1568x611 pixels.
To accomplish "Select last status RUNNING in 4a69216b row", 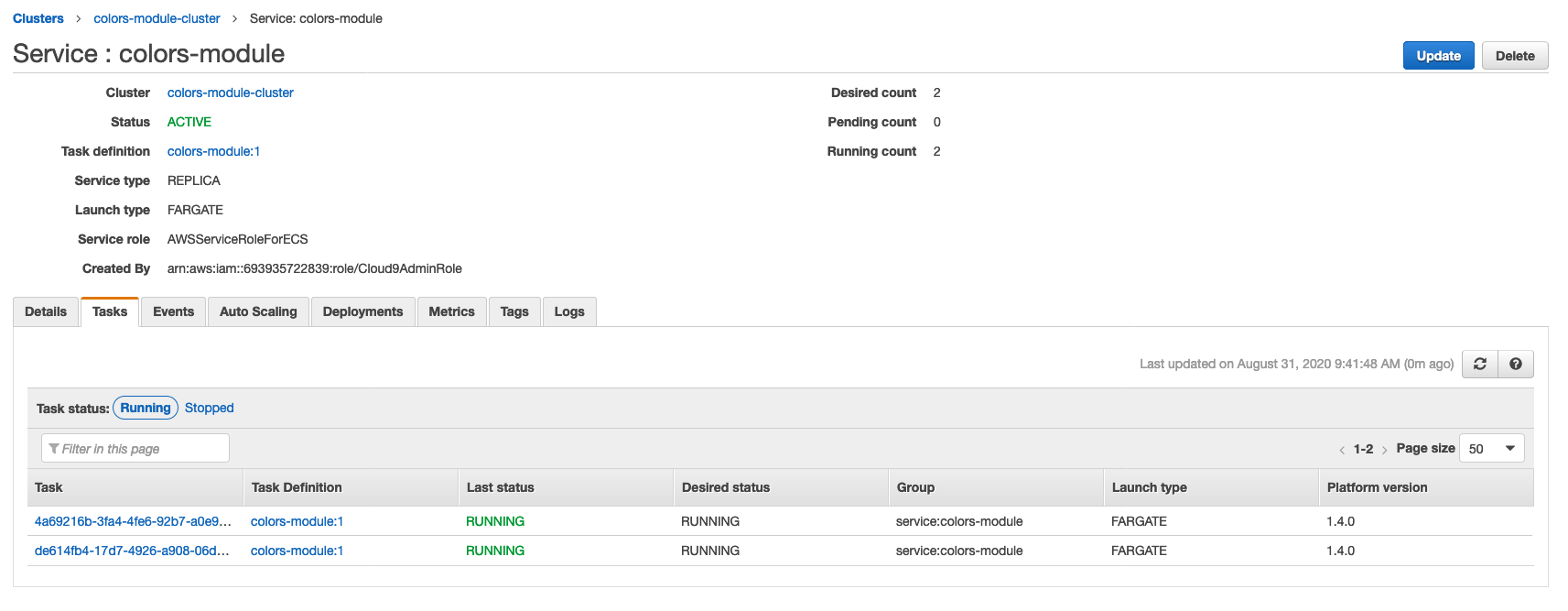I will click(495, 521).
